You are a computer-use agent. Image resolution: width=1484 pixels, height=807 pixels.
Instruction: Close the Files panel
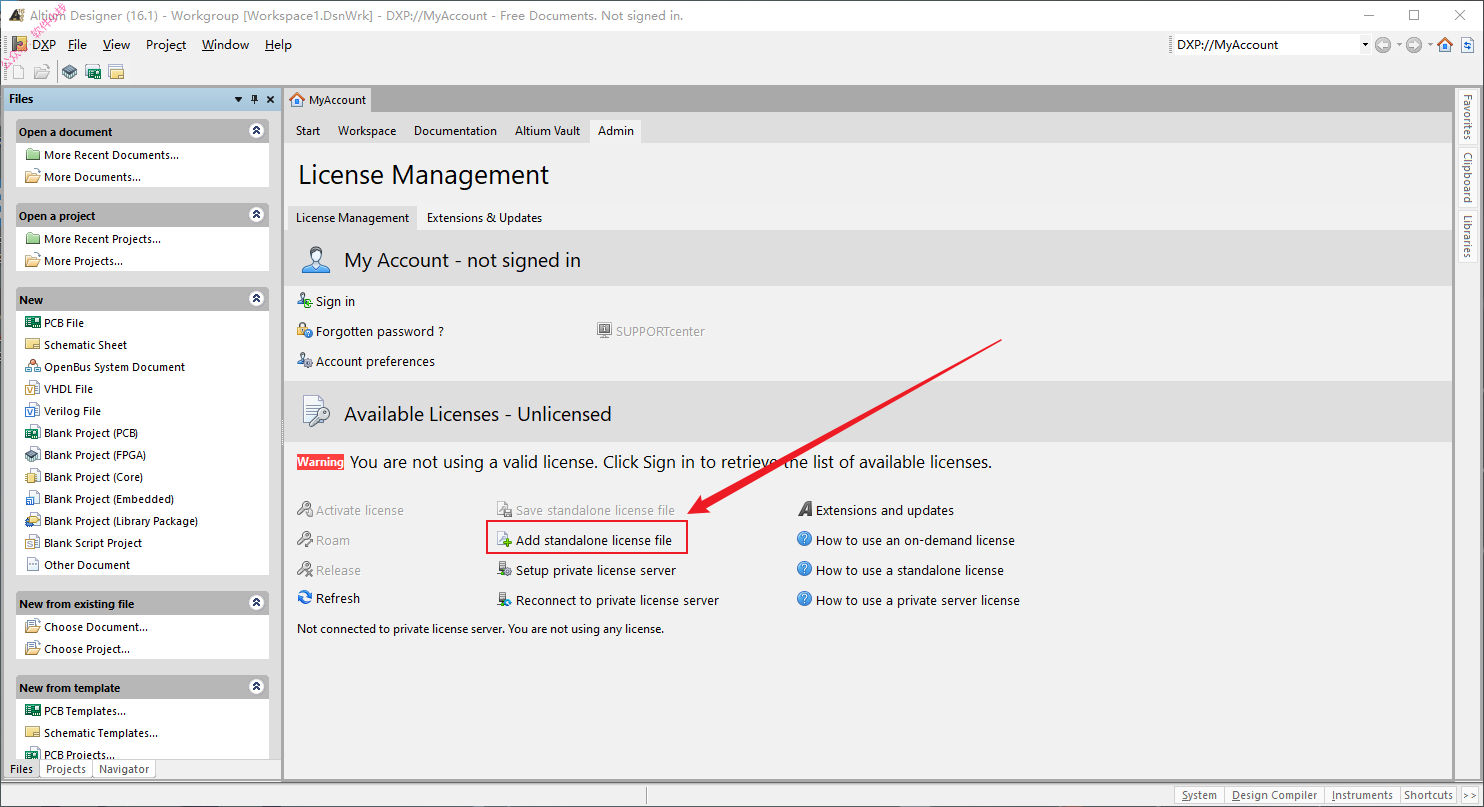270,99
